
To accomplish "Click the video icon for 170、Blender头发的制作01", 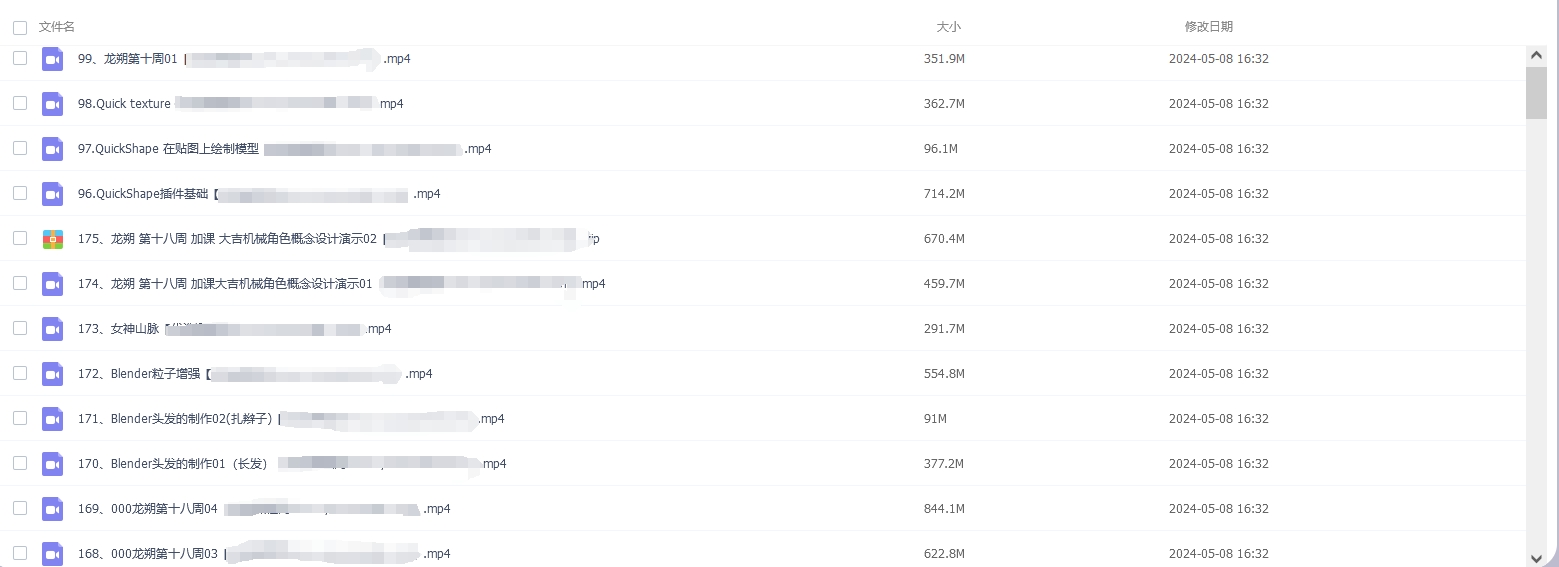I will coord(52,464).
